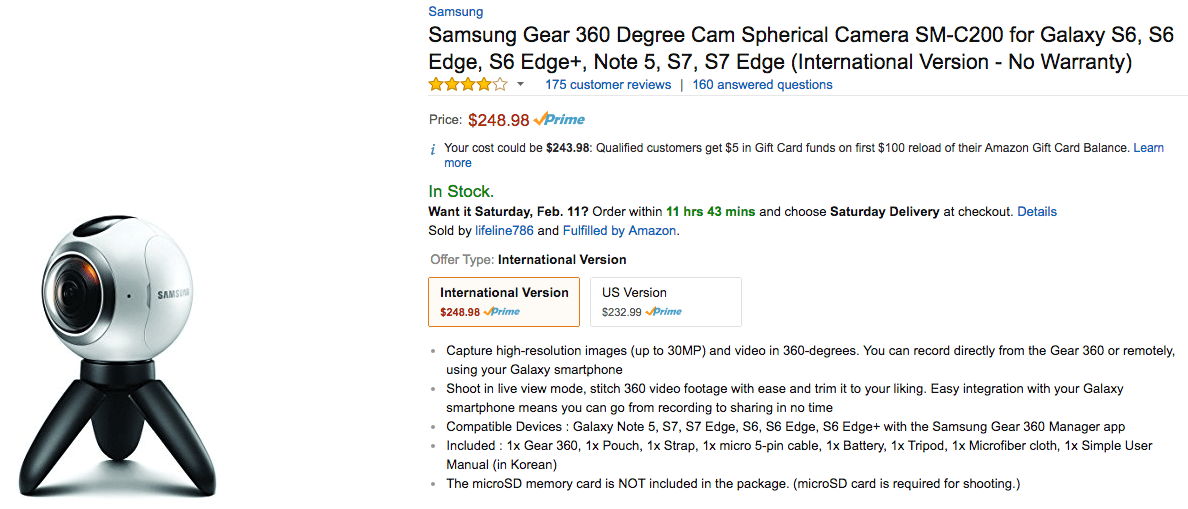
Task: Open Details for Saturday Delivery
Action: click(1037, 212)
